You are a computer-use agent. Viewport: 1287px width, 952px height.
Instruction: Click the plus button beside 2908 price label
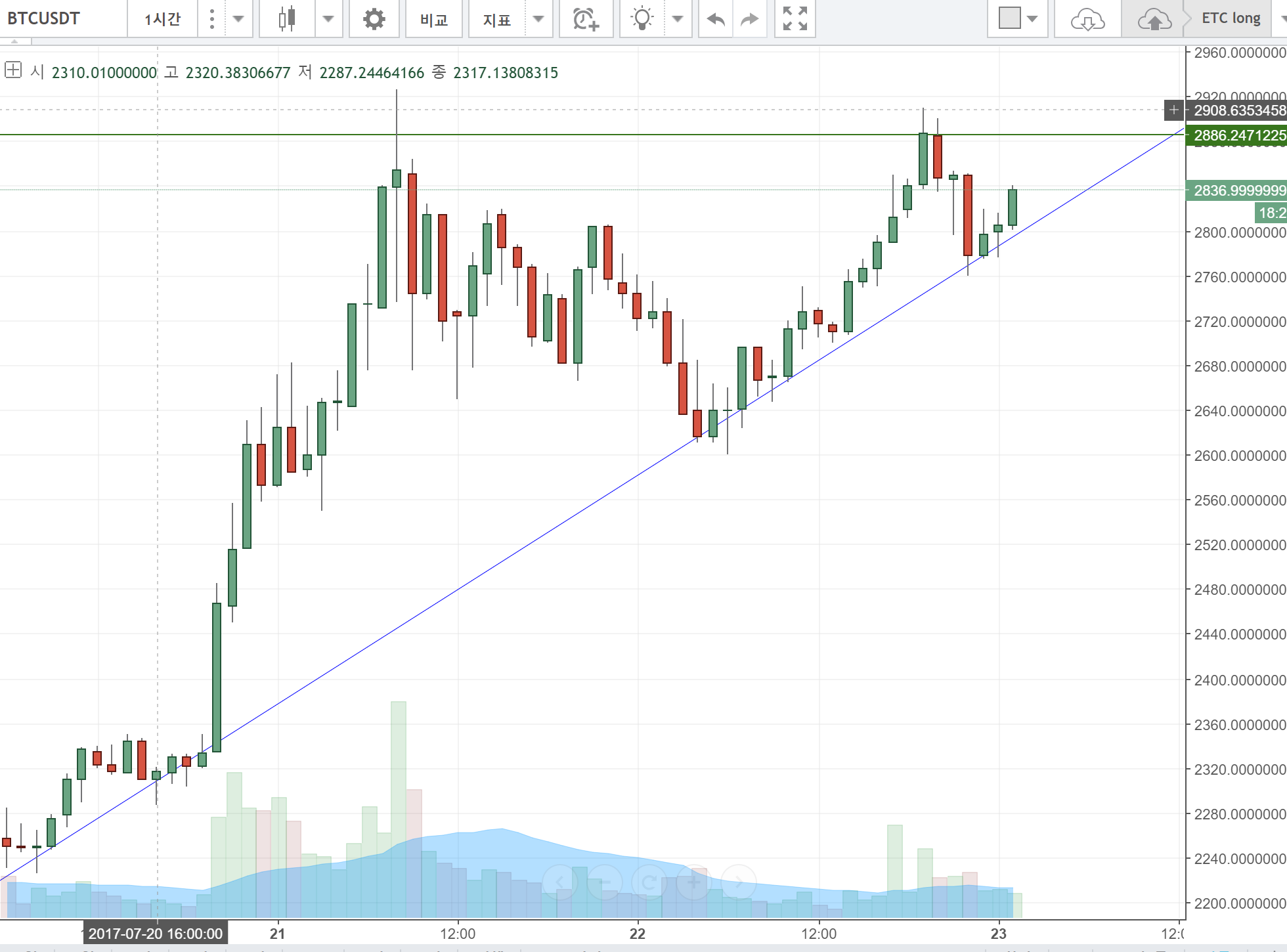tap(1173, 110)
